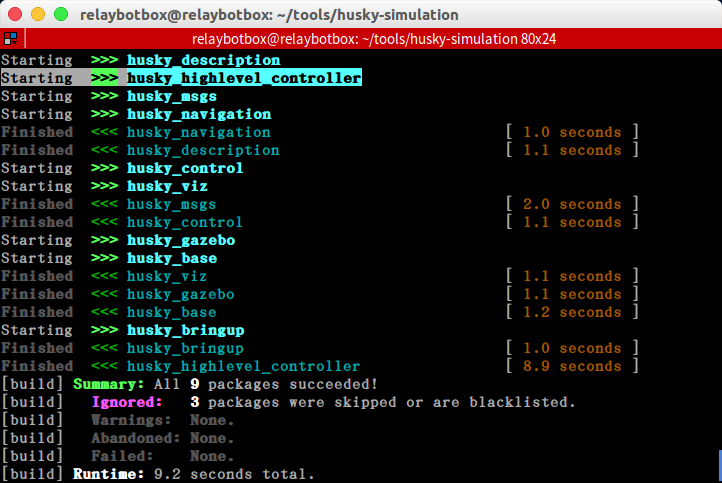Click 'All 9 packages succeeded!' text
The width and height of the screenshot is (722, 483).
coord(266,384)
